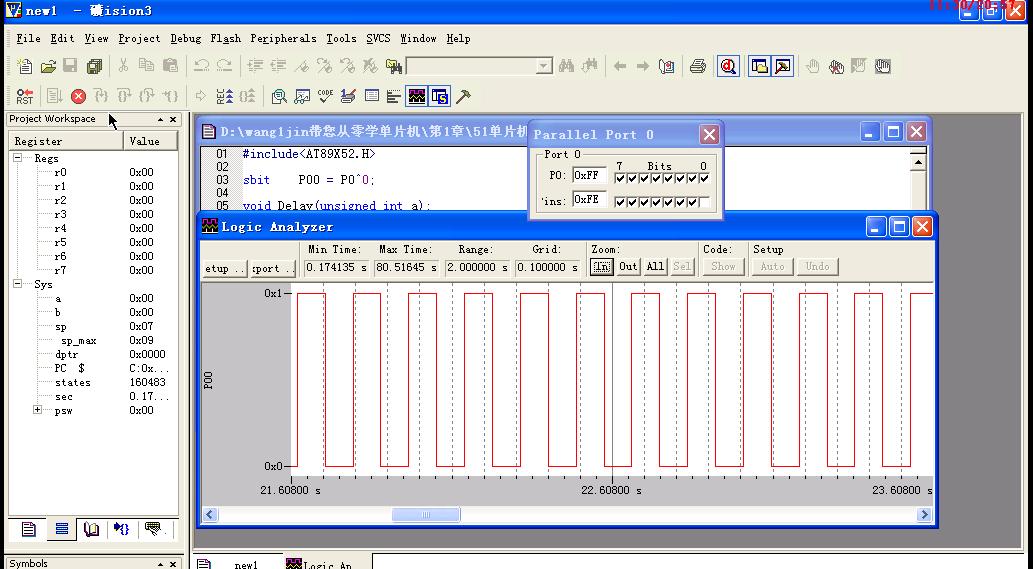The width and height of the screenshot is (1033, 569).
Task: Toggle Pins bit 6 checkbox
Action: [x=632, y=202]
